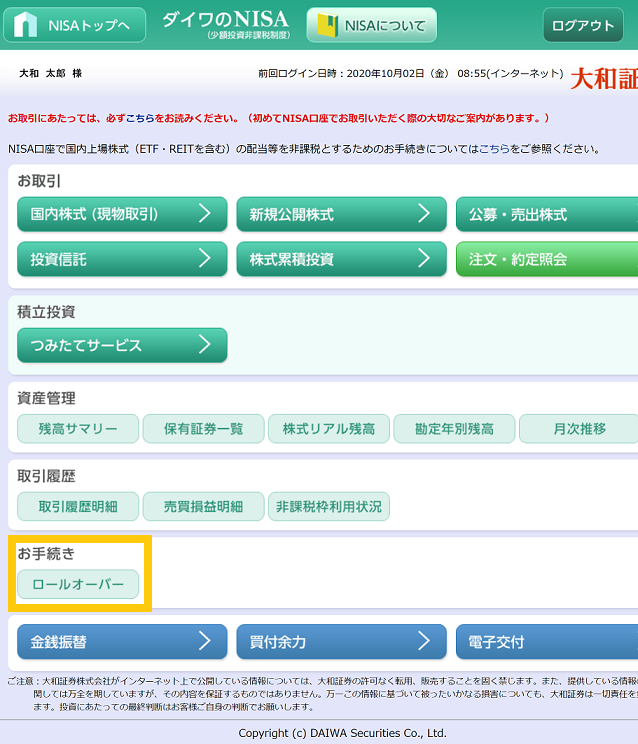Click the chevron on 金銭振替 button
Viewport: 638px width, 744px height.
204,641
